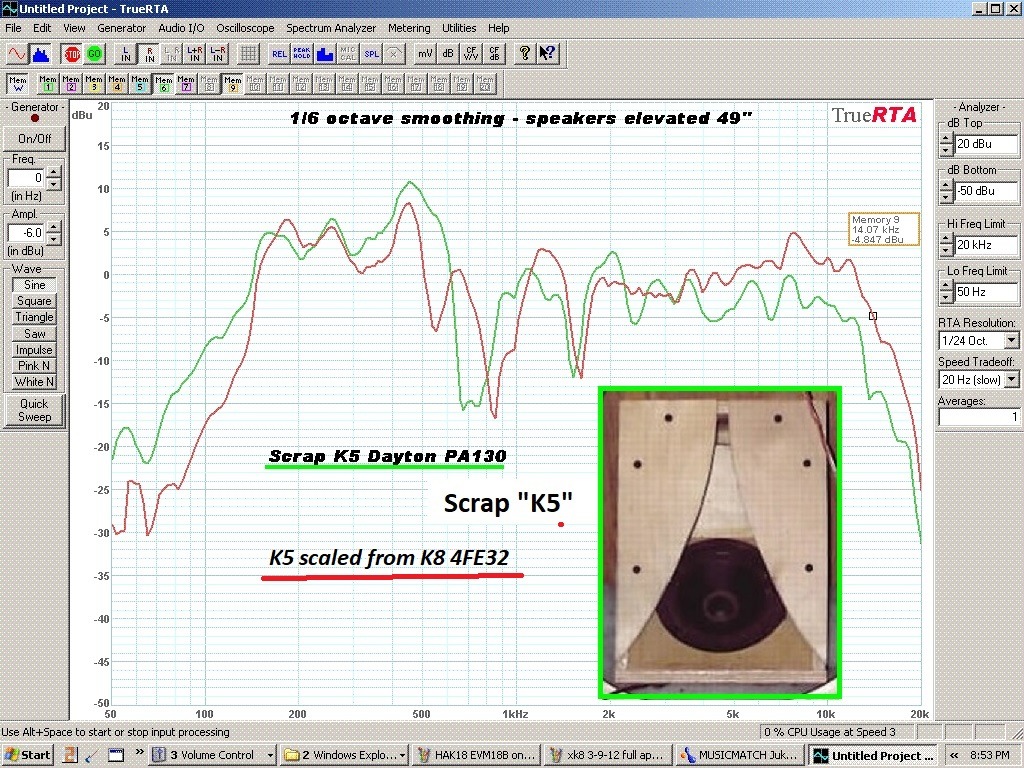The image size is (1024, 768).
Task: Toggle memory slot Mem 9
Action: point(232,84)
